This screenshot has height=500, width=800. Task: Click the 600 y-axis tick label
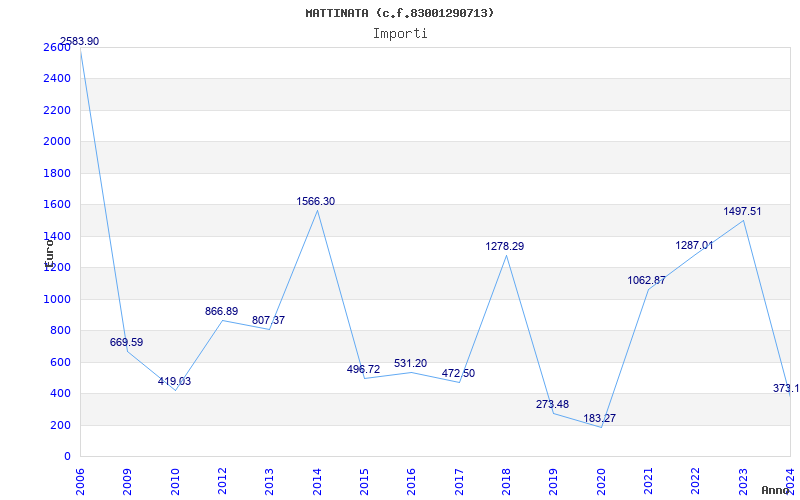pyautogui.click(x=60, y=362)
